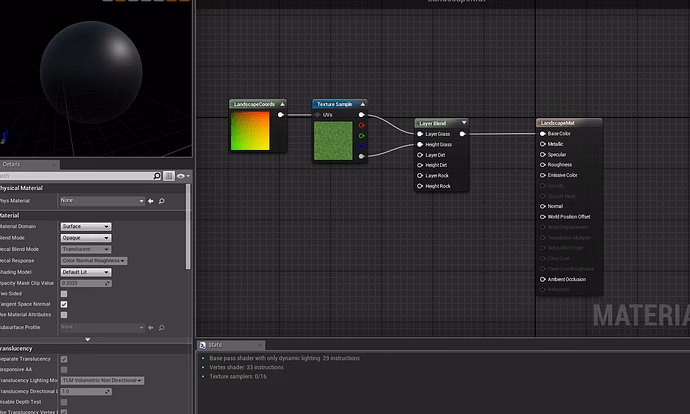Toggle the property matrix grid button

point(169,176)
